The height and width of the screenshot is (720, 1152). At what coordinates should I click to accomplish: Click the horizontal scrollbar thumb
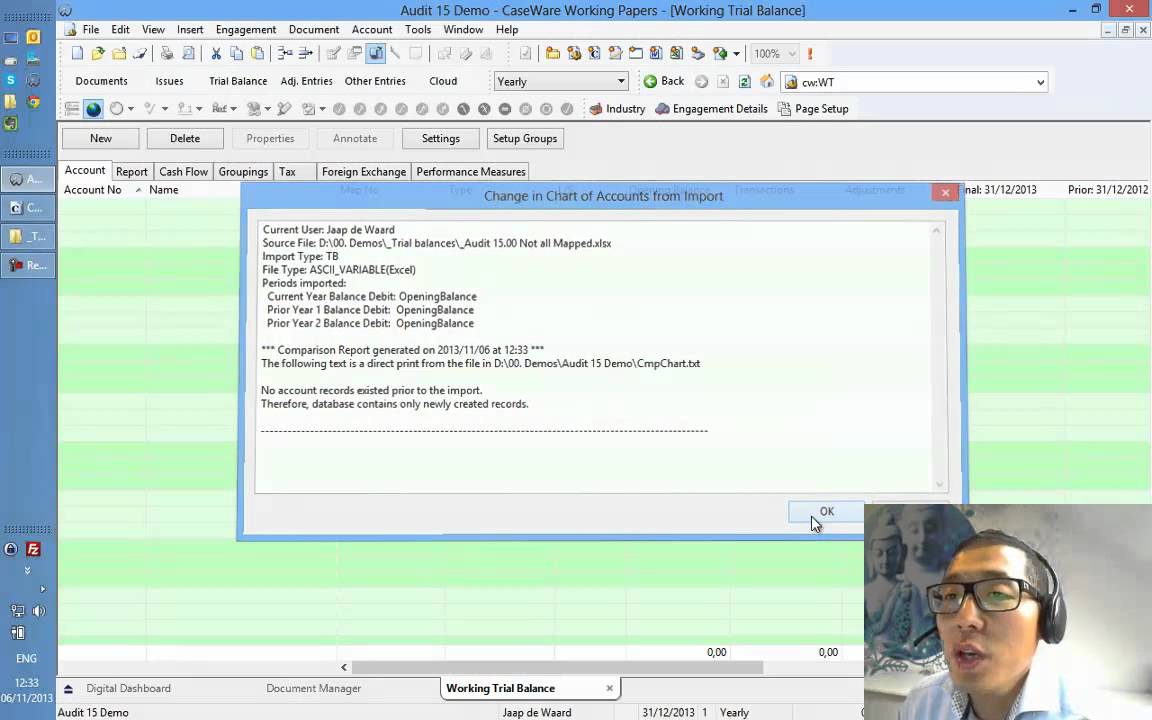[557, 667]
